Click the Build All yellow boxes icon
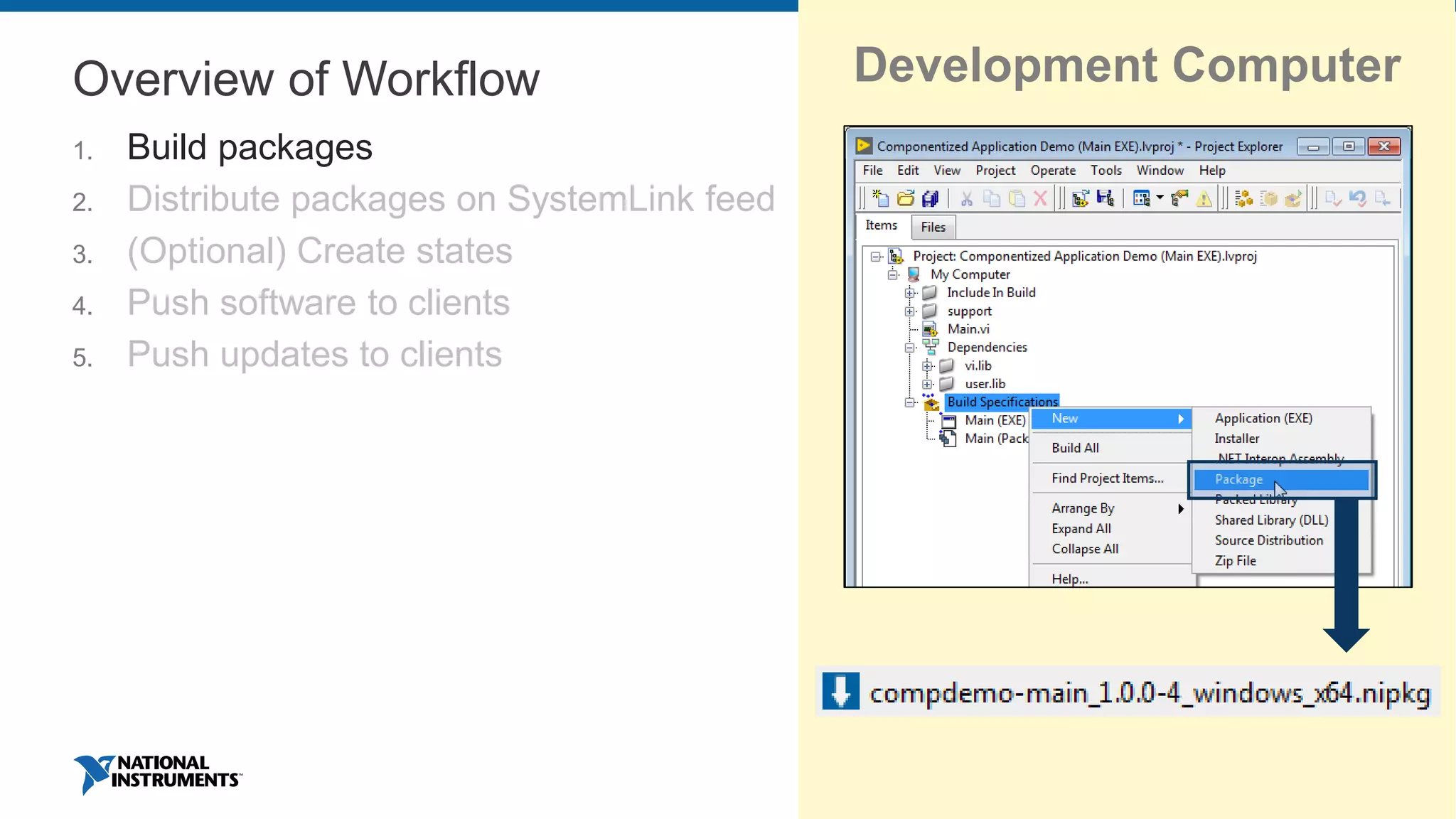The image size is (1456, 819). coord(1243,198)
